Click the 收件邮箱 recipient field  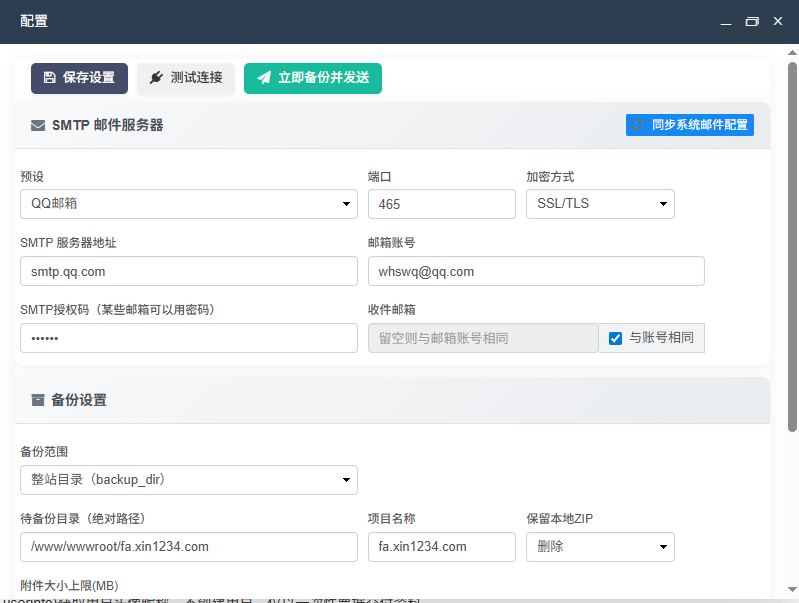(x=483, y=338)
